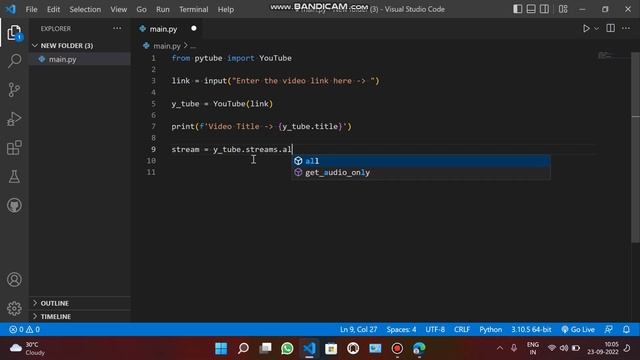Click the editor vertical scrollbar
This screenshot has height=360, width=640.
(x=636, y=147)
